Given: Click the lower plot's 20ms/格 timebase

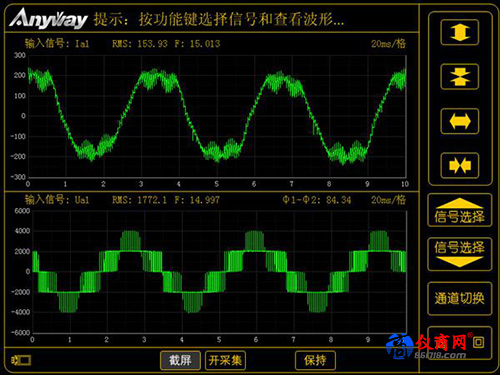Looking at the screenshot, I should (x=388, y=200).
